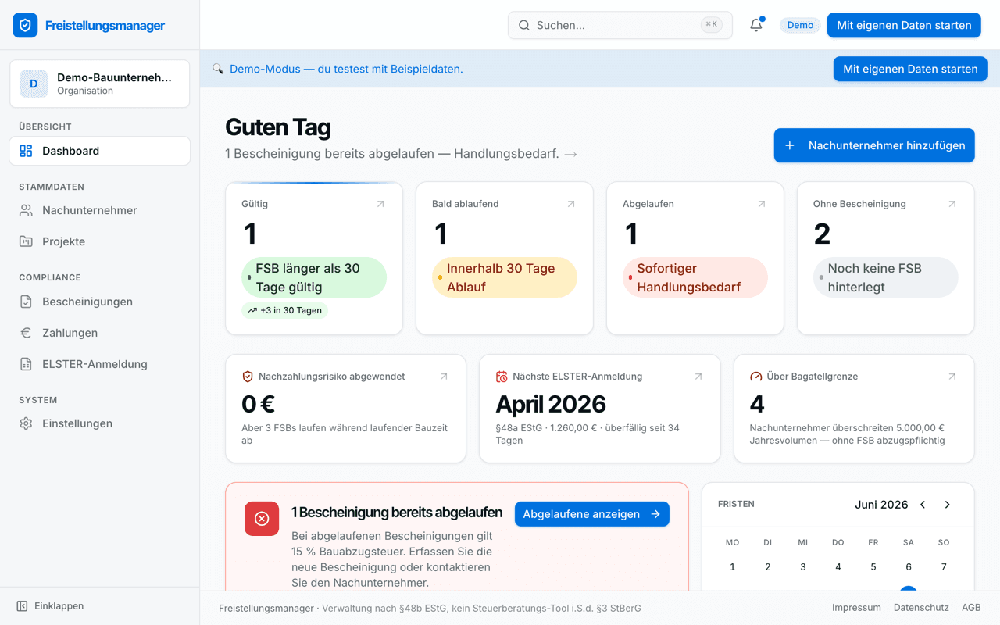Image resolution: width=1000 pixels, height=625 pixels.
Task: Click the Bagatellgrenze gauge icon
Action: [756, 377]
